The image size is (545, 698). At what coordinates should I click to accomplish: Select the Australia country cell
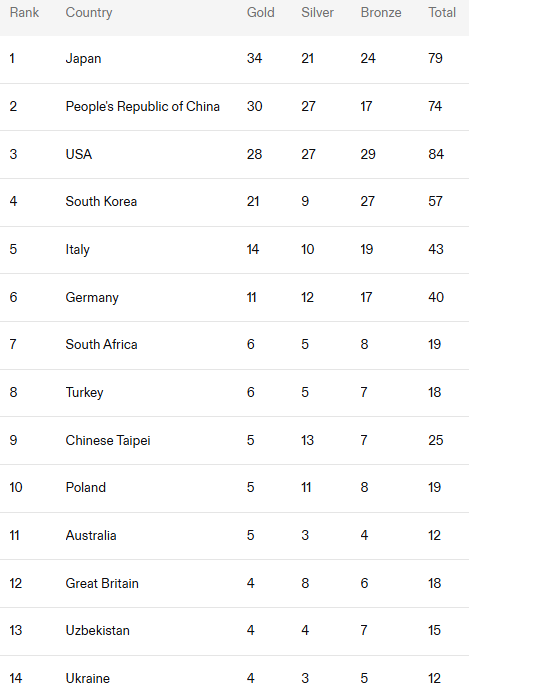[91, 535]
